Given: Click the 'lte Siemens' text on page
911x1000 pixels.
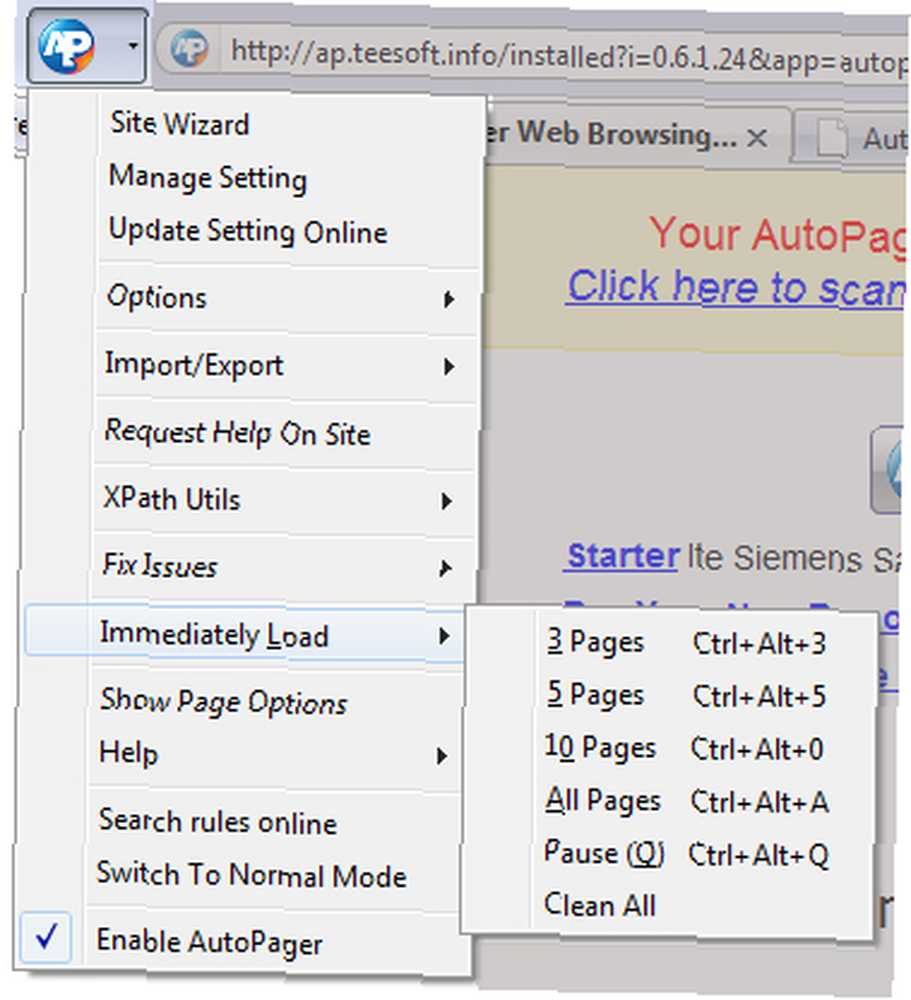Looking at the screenshot, I should pos(774,558).
